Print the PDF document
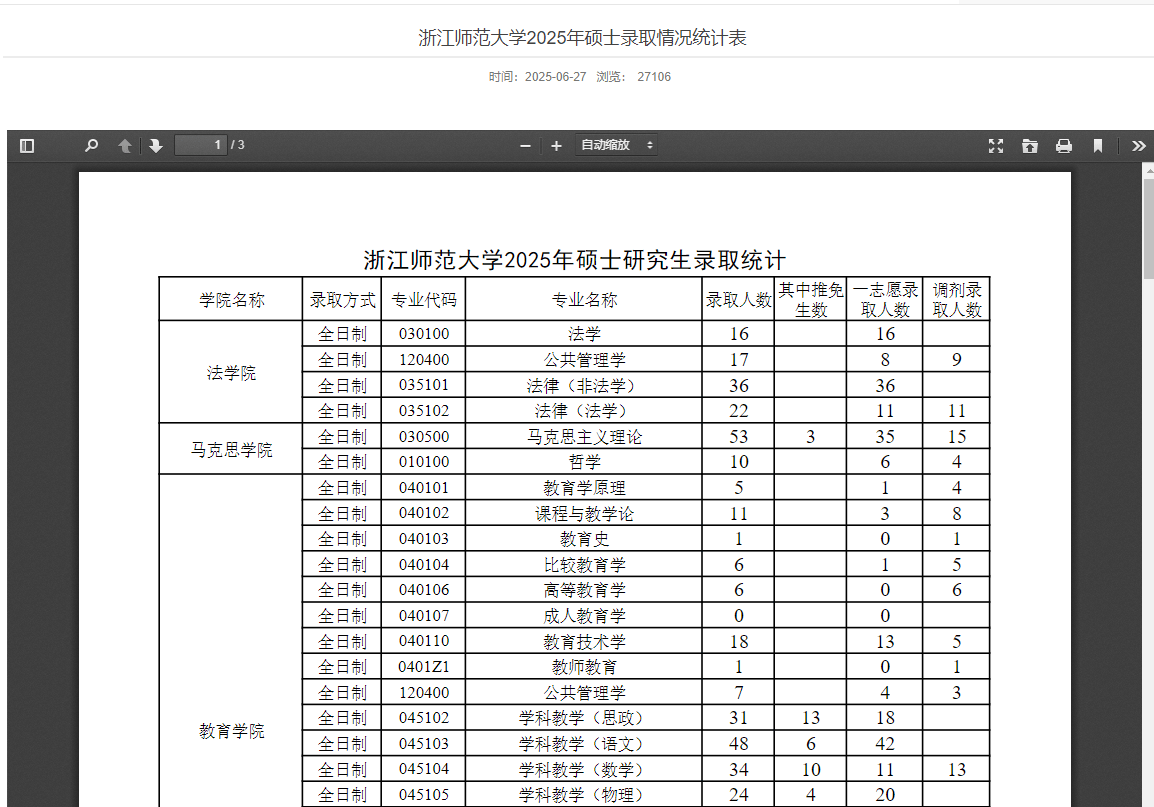 point(1064,146)
